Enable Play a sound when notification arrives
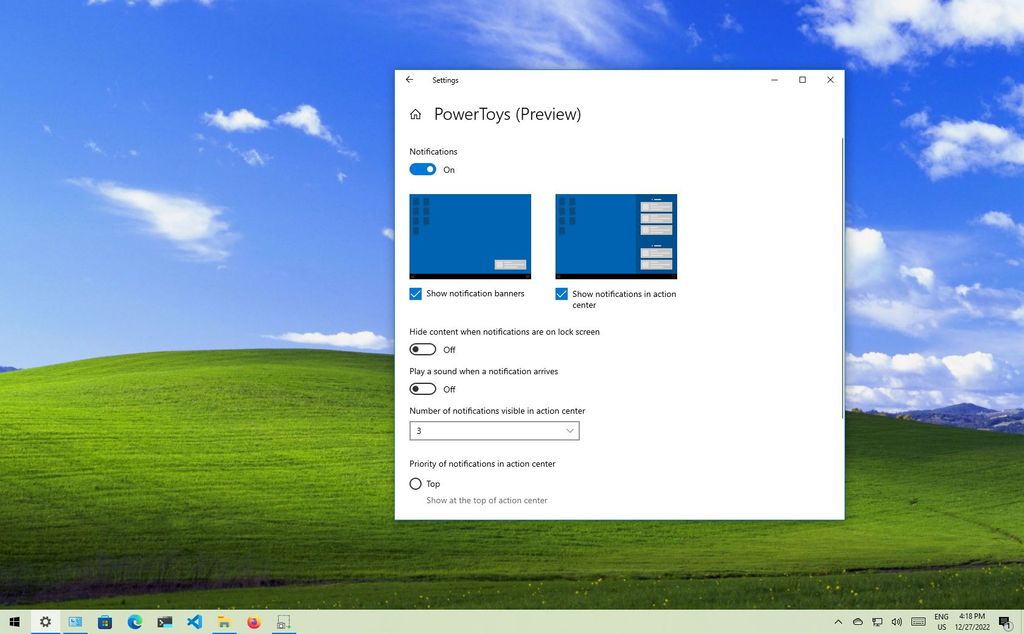Image resolution: width=1024 pixels, height=634 pixels. click(423, 388)
